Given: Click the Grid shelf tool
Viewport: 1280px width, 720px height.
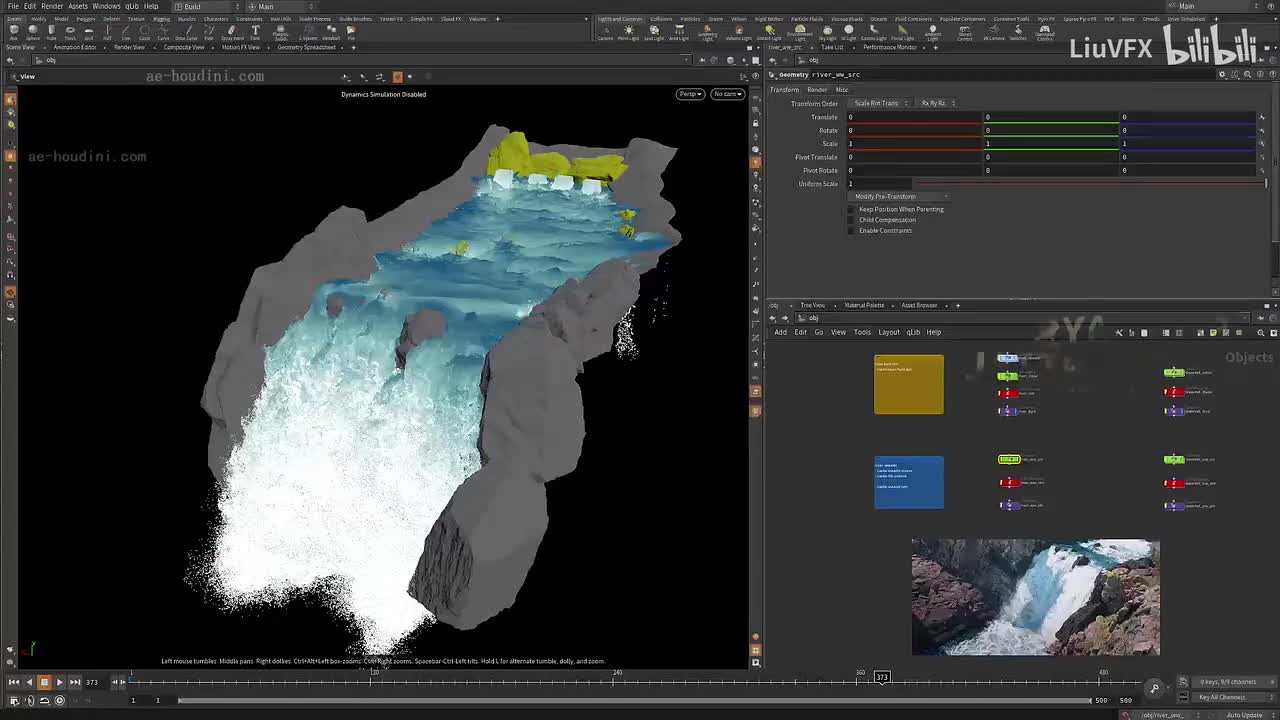Looking at the screenshot, I should (x=88, y=32).
